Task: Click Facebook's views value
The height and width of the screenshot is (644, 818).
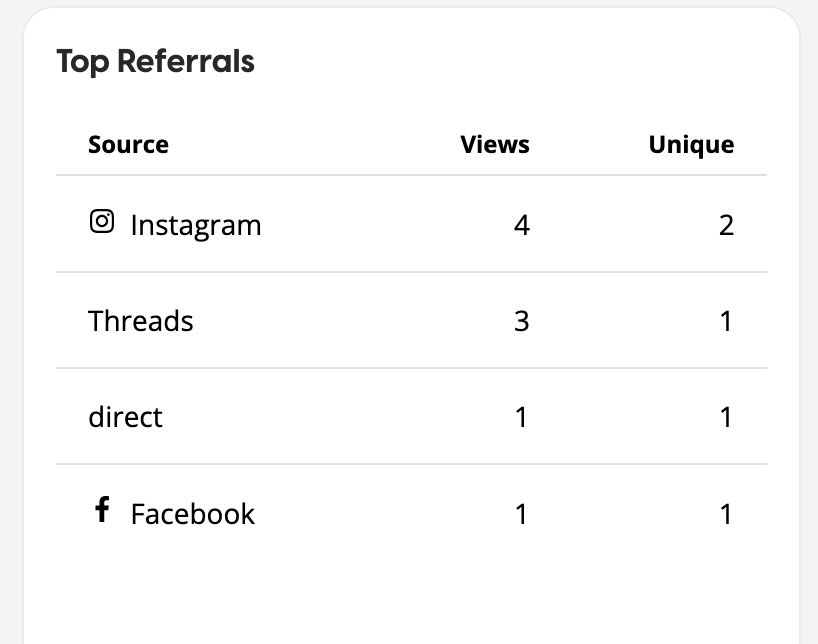Action: pos(521,514)
